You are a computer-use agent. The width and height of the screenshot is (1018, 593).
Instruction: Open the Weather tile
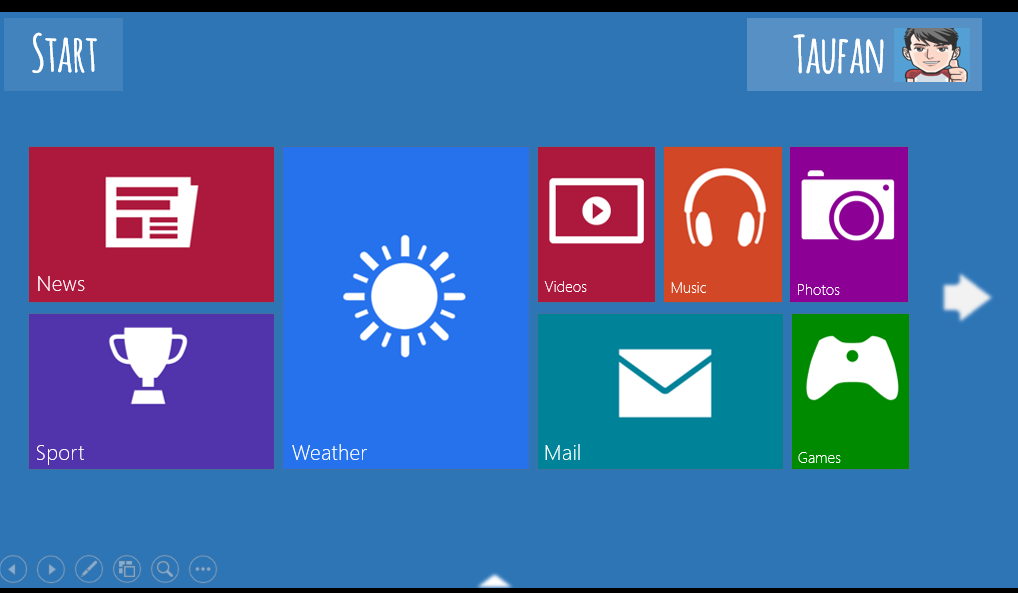pos(406,307)
